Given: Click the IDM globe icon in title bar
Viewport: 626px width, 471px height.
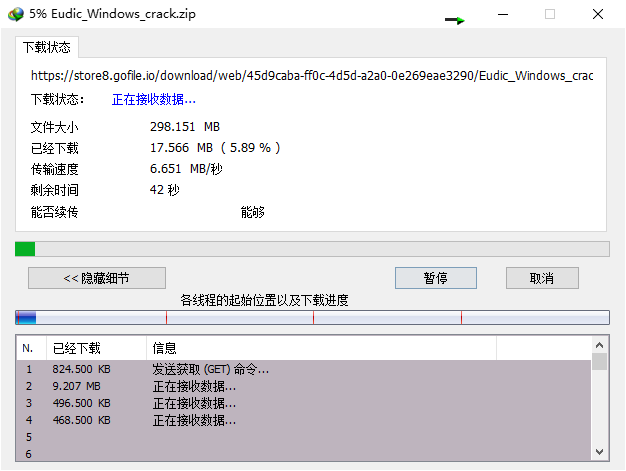Looking at the screenshot, I should click(x=16, y=14).
